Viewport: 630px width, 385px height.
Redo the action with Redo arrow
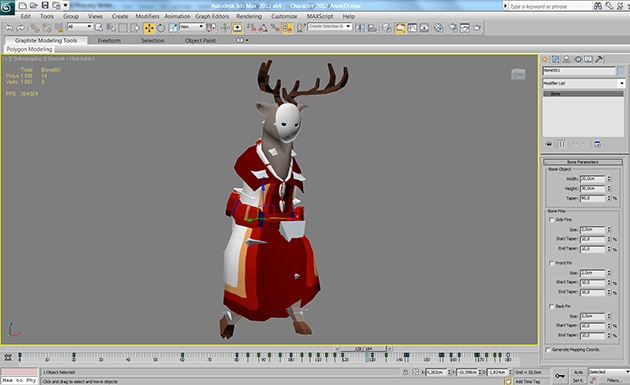[x=20, y=28]
